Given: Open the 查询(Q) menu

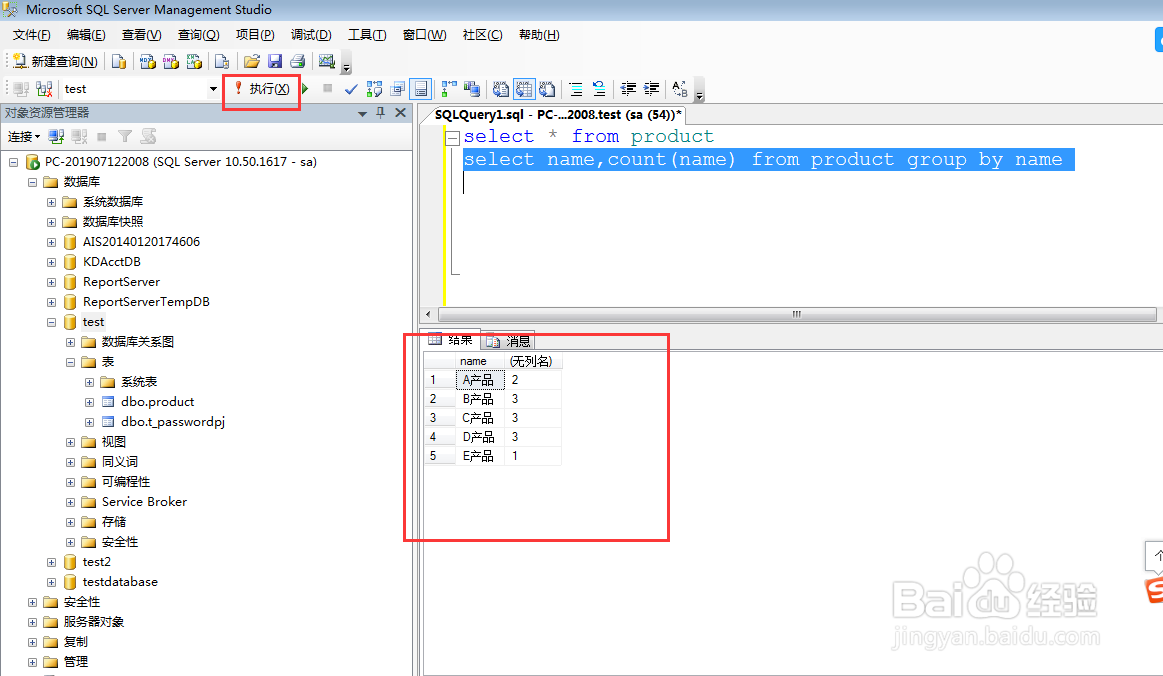Looking at the screenshot, I should (x=198, y=35).
